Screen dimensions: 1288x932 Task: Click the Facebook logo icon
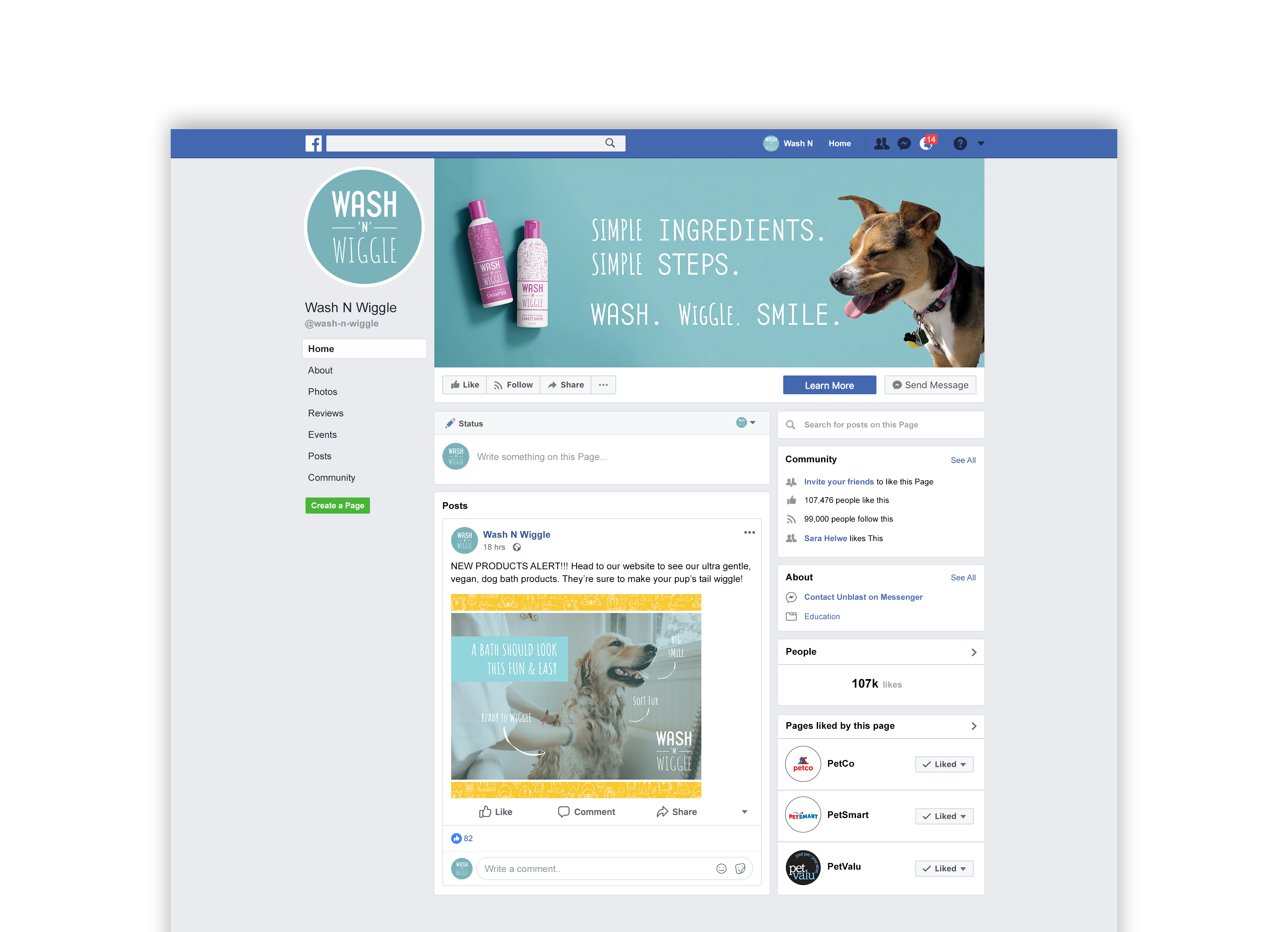click(314, 143)
